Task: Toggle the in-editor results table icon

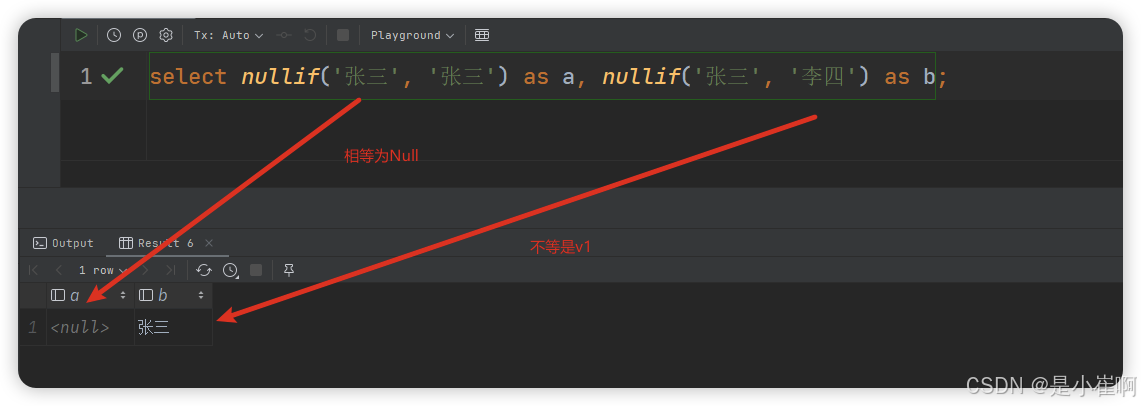Action: pyautogui.click(x=482, y=35)
